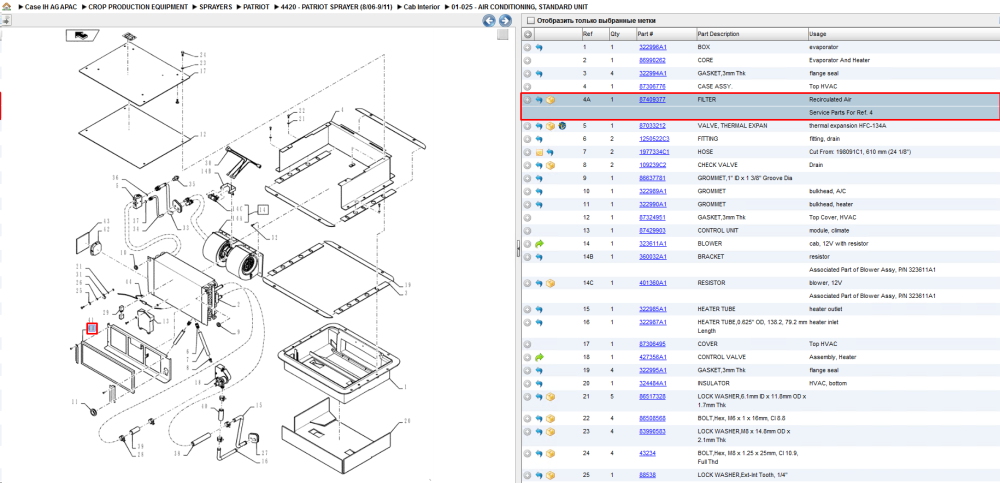Open part number 401360A1 link
Screen dimensions: 1000x483
coord(652,283)
